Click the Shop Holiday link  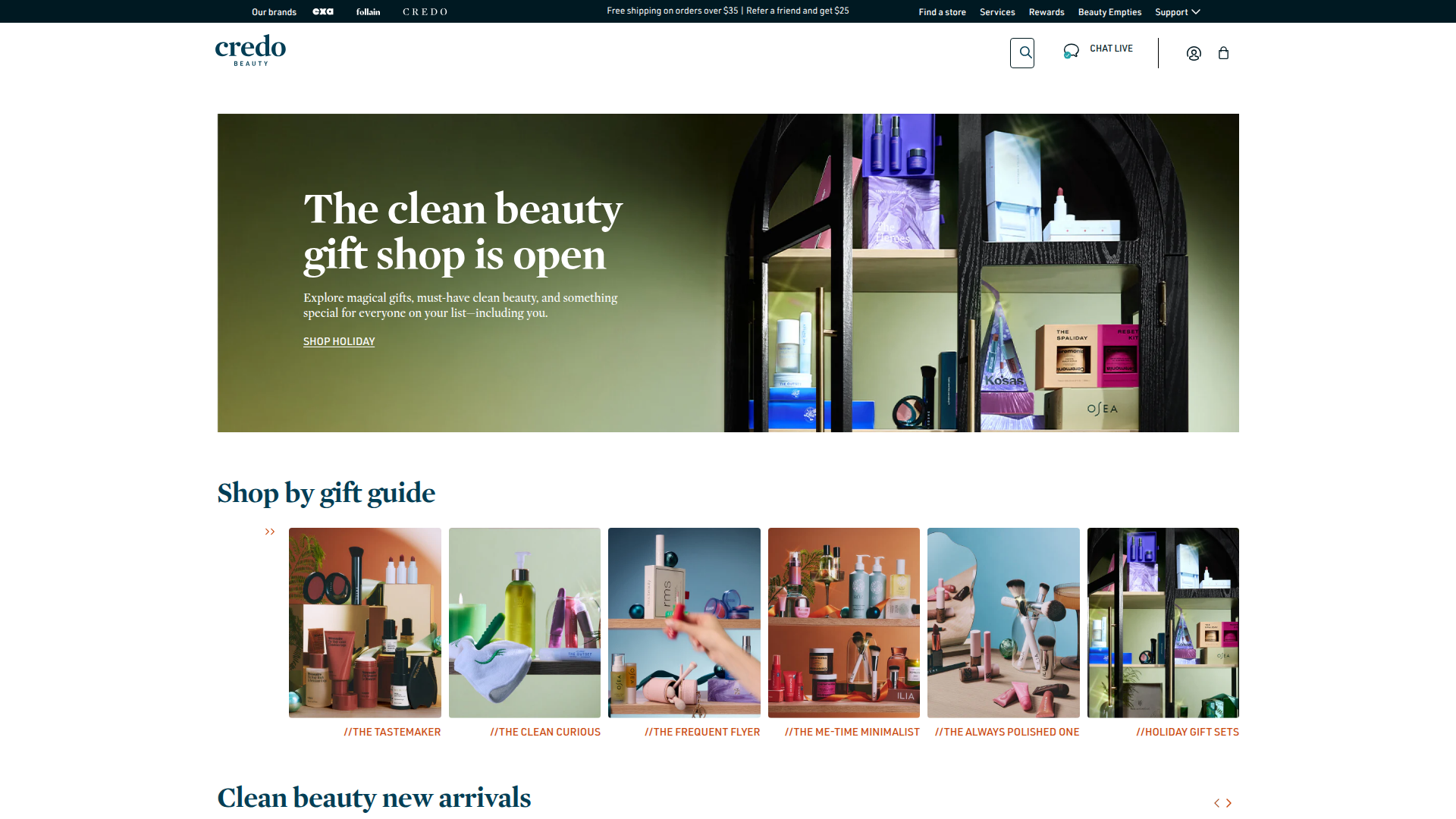coord(339,342)
